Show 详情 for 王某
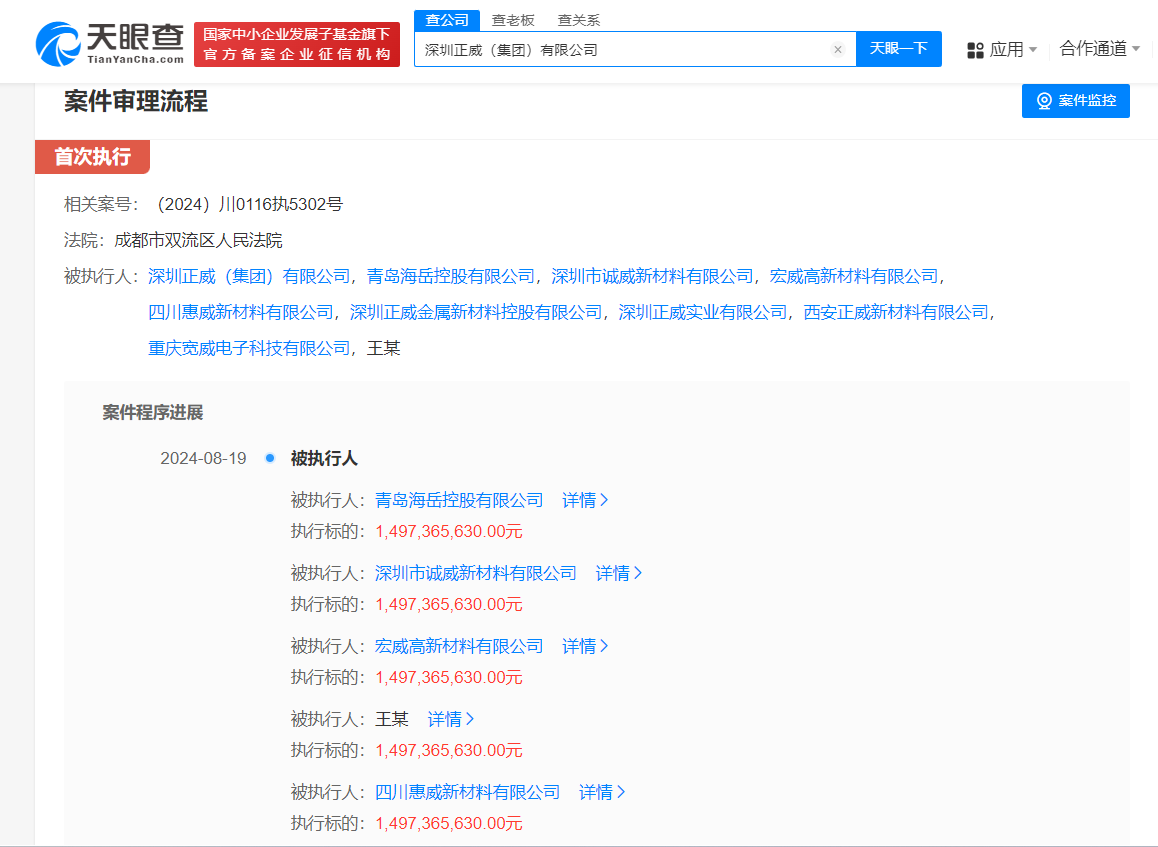The width and height of the screenshot is (1158, 847). (x=451, y=719)
